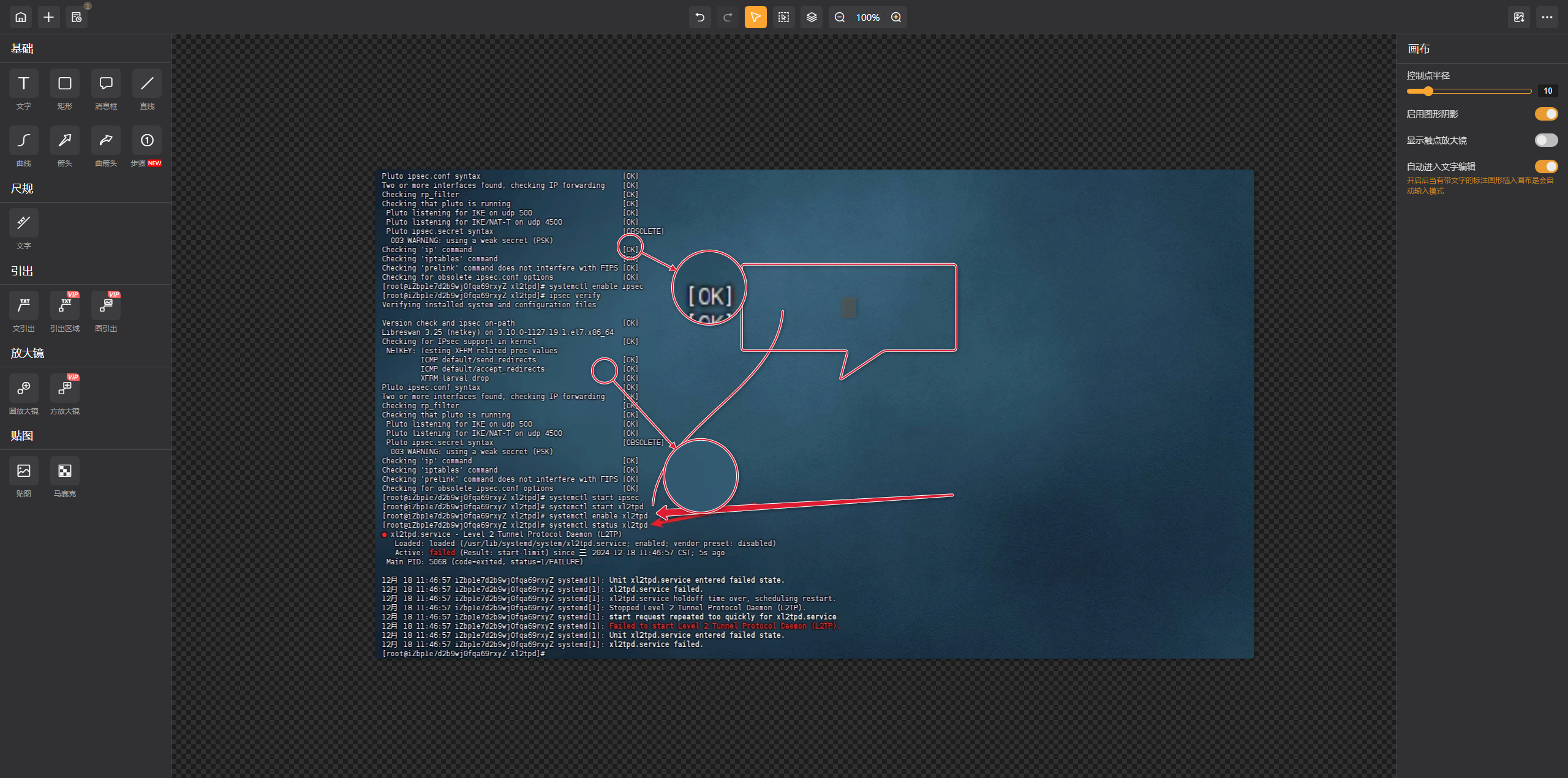Click the 尺规 section heading

click(x=22, y=189)
